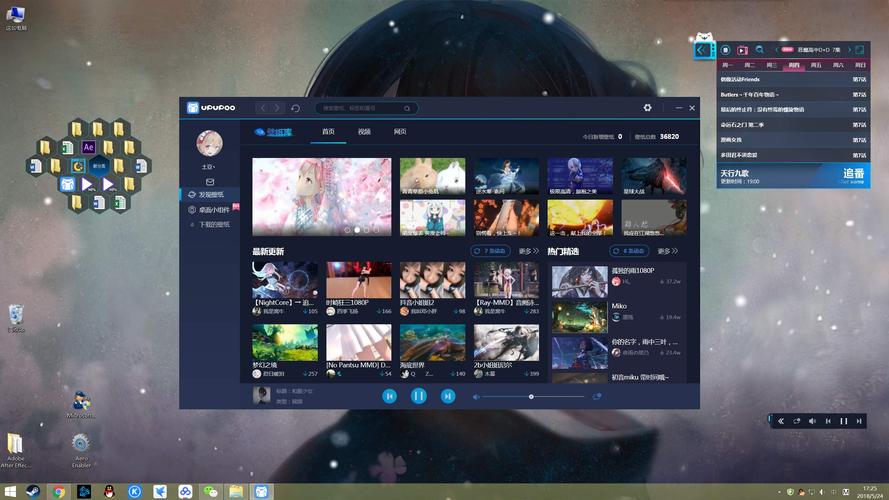Click download icon for 2b小姐姐 wallpaper
The width and height of the screenshot is (889, 500).
(x=527, y=374)
